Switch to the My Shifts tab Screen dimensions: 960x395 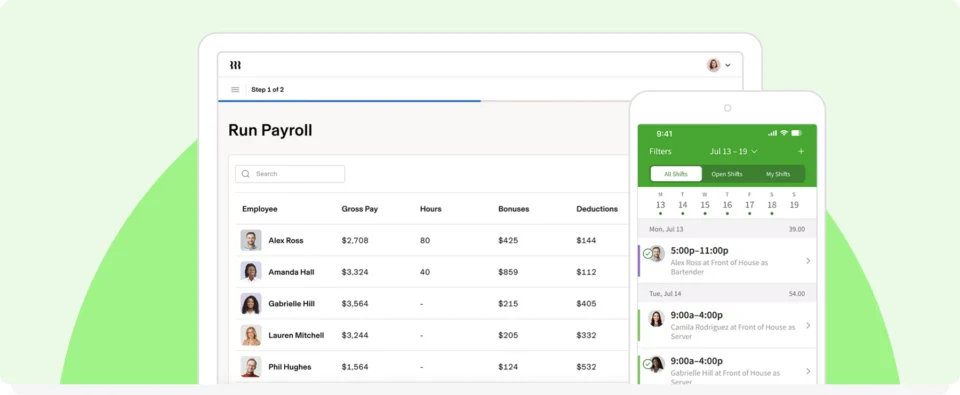778,175
